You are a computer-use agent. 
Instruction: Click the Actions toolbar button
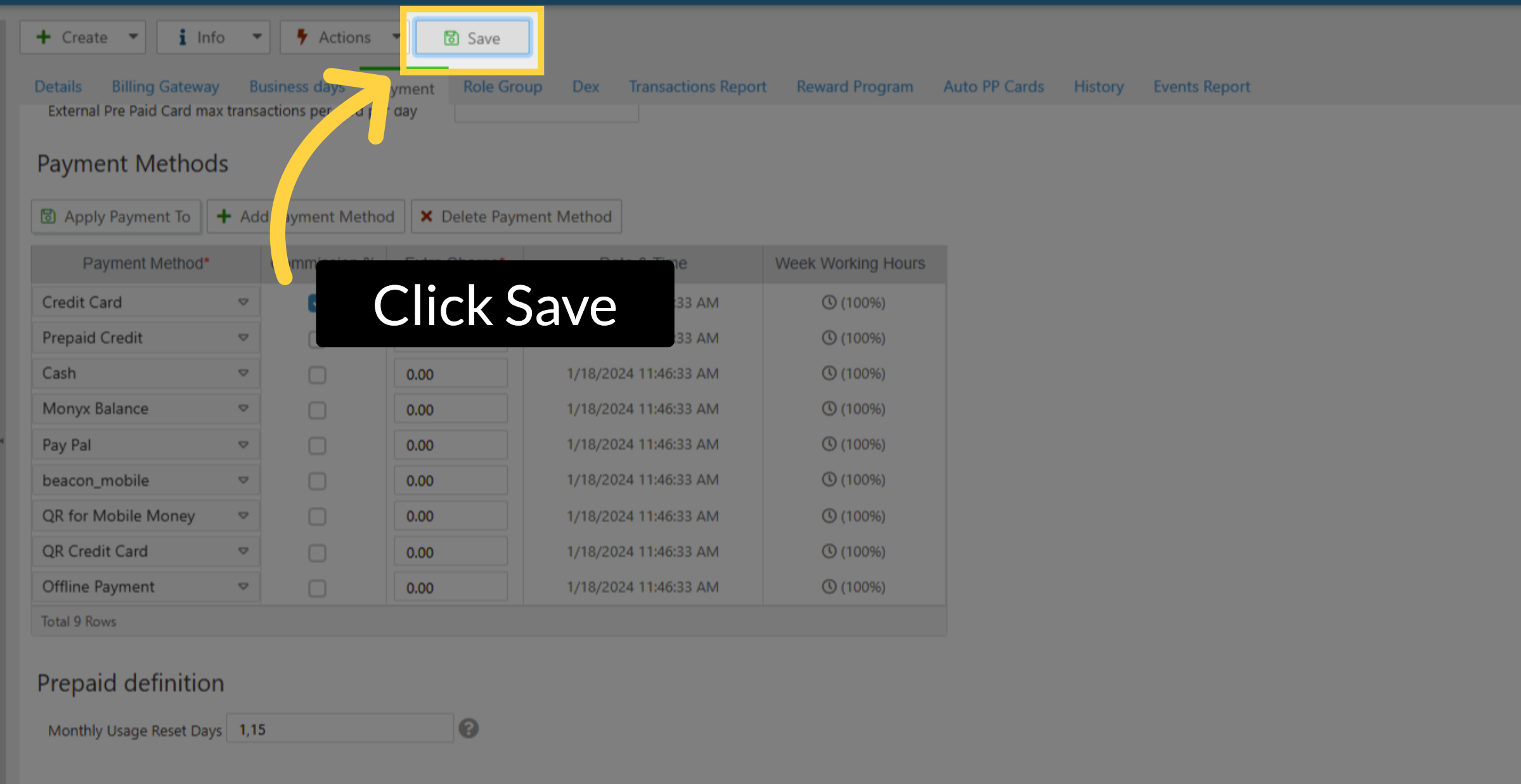click(x=344, y=37)
